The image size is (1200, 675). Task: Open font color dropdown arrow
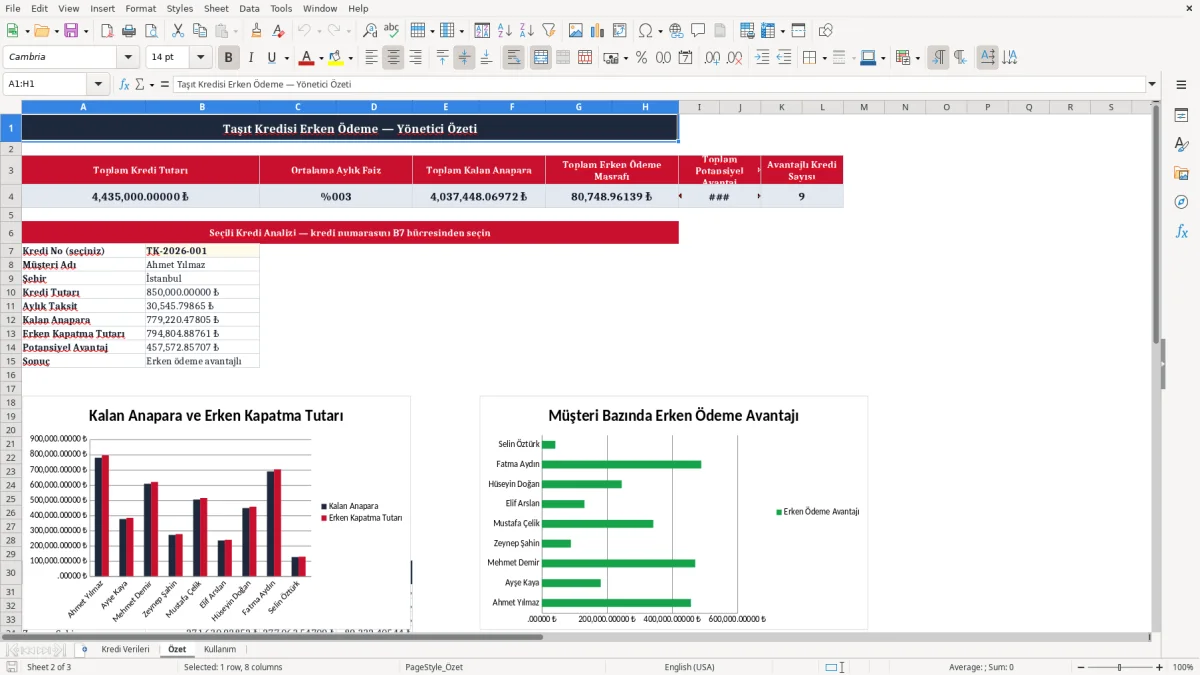pos(320,58)
